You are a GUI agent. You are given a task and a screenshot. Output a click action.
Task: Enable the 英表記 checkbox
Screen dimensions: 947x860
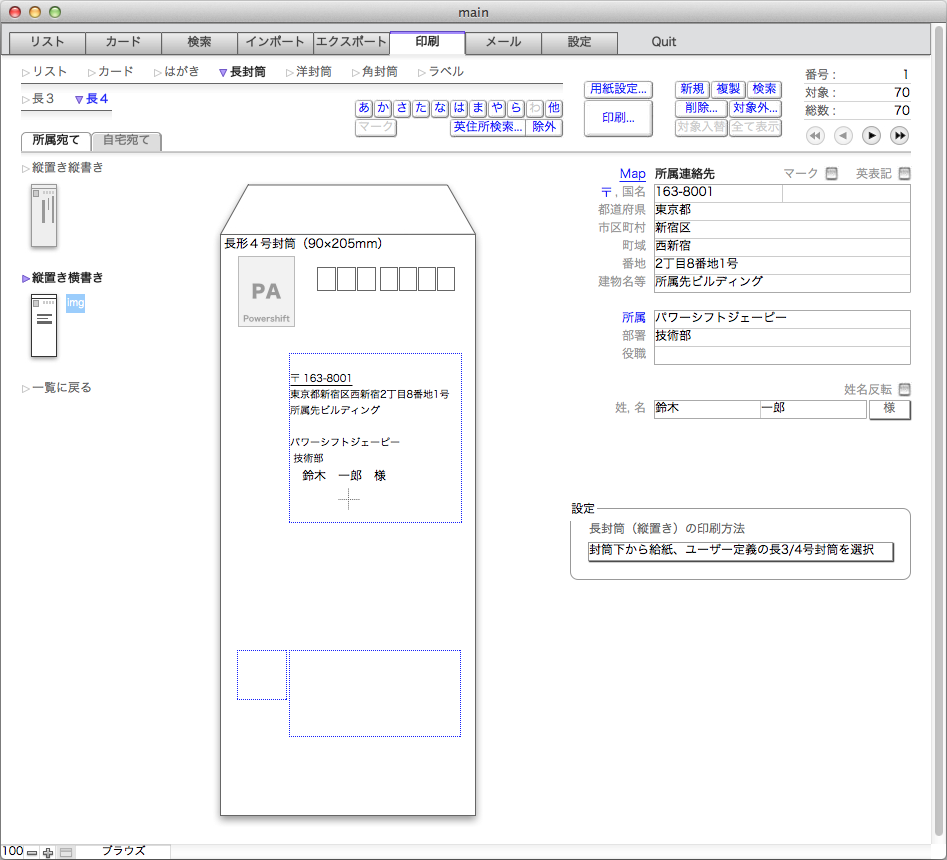click(904, 174)
